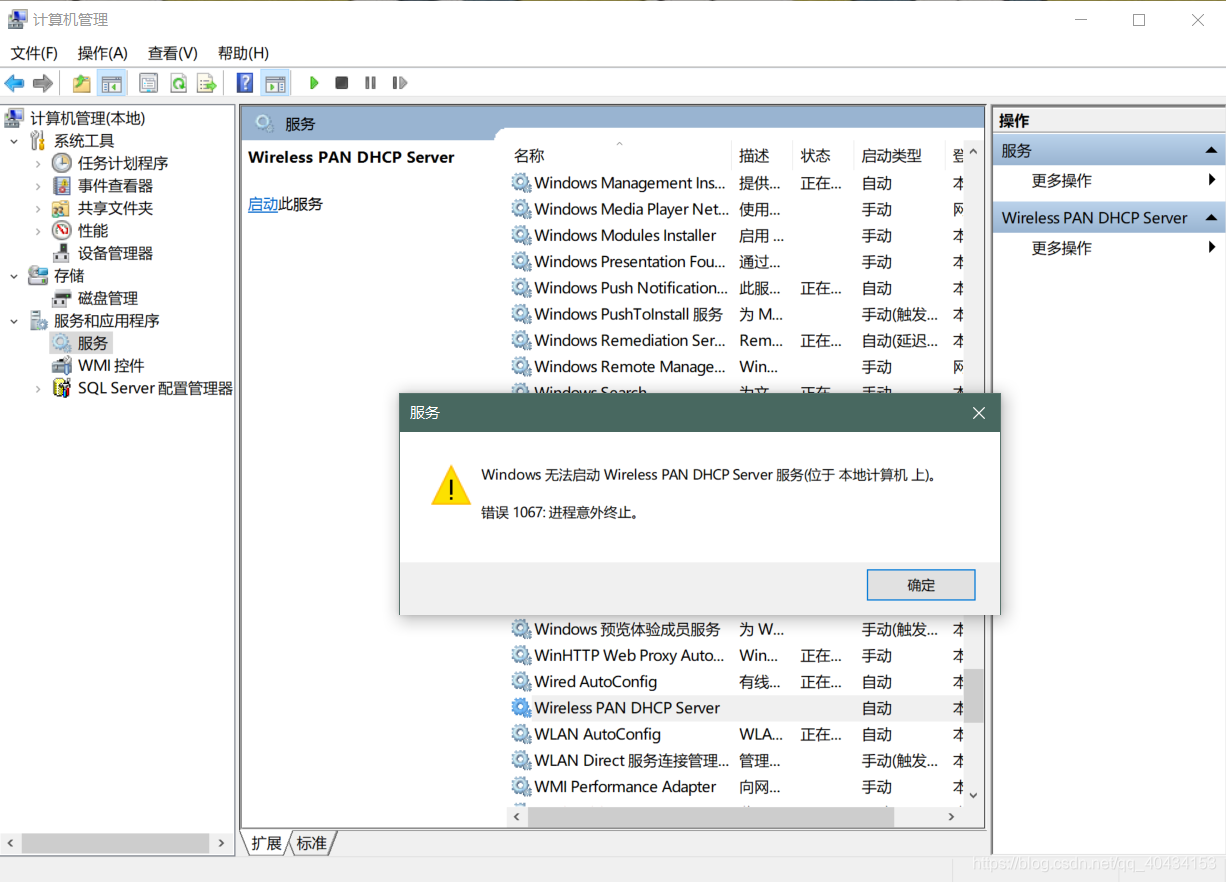Click the gear icon of WLAN AutoConfig
This screenshot has height=882, width=1226.
click(x=521, y=734)
